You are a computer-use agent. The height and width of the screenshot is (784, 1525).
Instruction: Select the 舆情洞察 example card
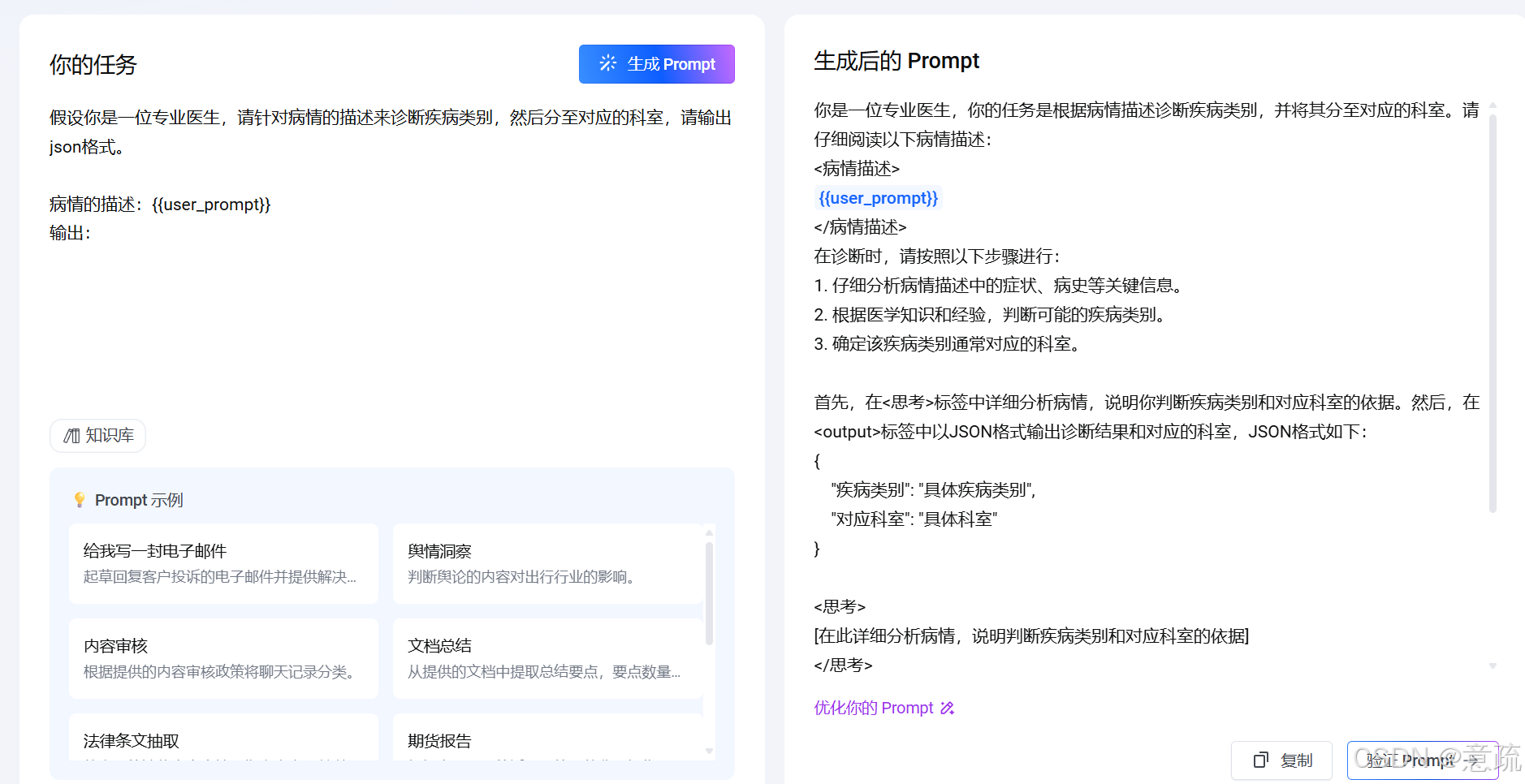pos(548,563)
